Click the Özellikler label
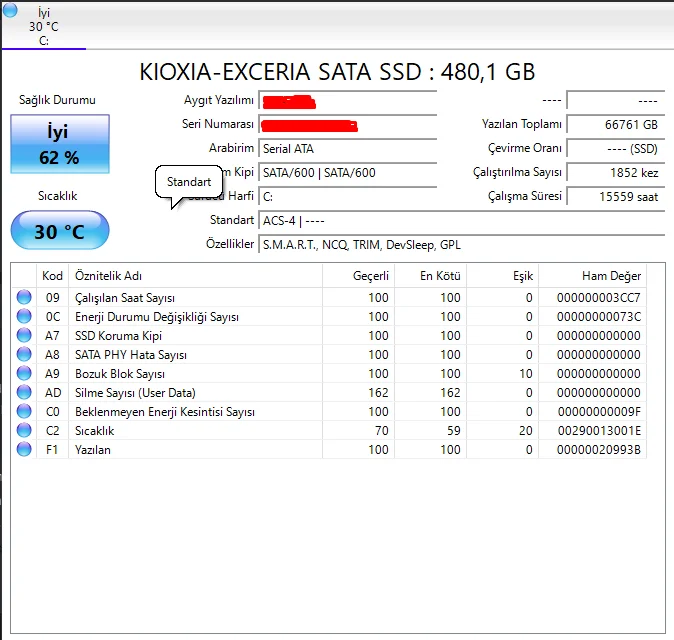The width and height of the screenshot is (674, 640). [230, 244]
